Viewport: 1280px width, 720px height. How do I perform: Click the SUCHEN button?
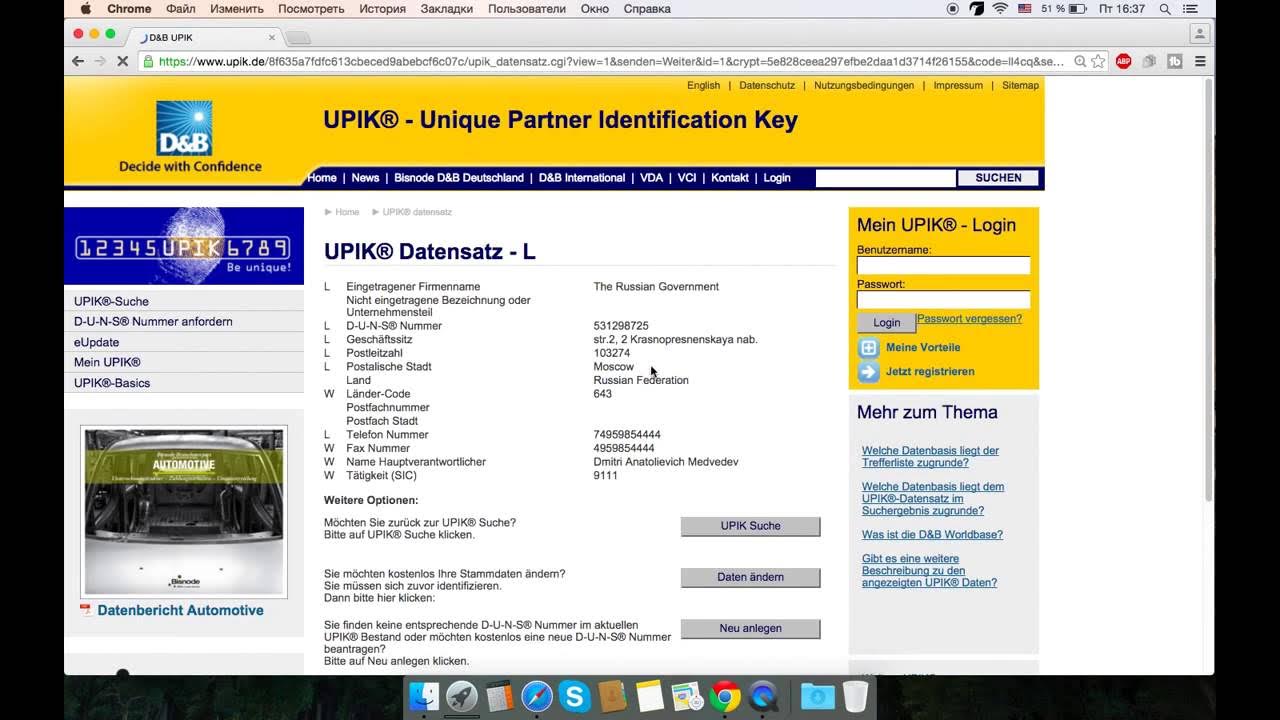tap(999, 178)
